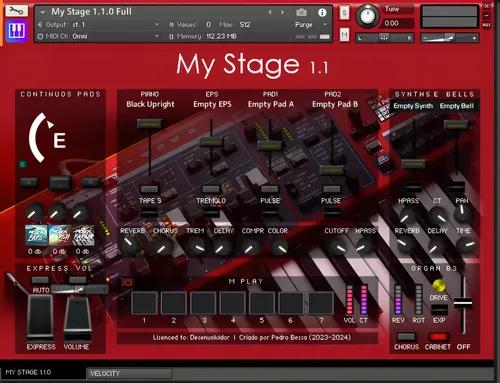Click M Play pad 1

click(x=144, y=303)
